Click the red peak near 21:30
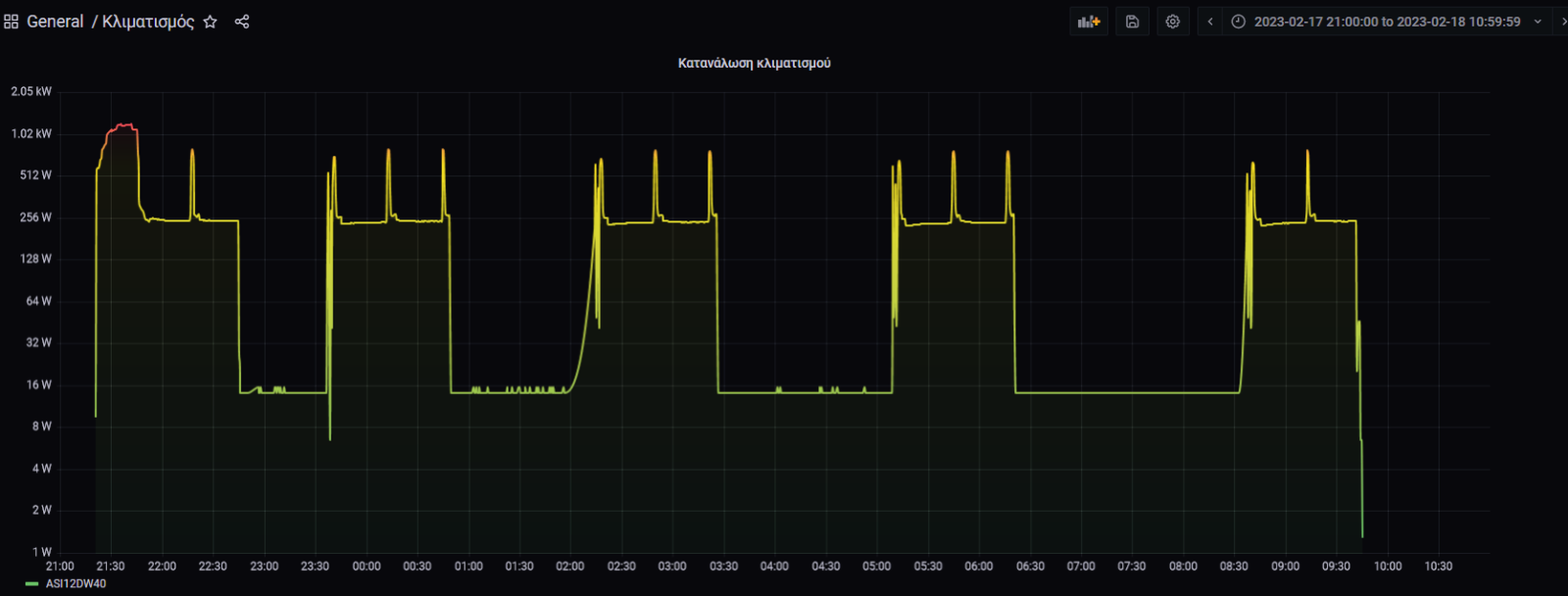The image size is (1568, 596). pyautogui.click(x=122, y=126)
